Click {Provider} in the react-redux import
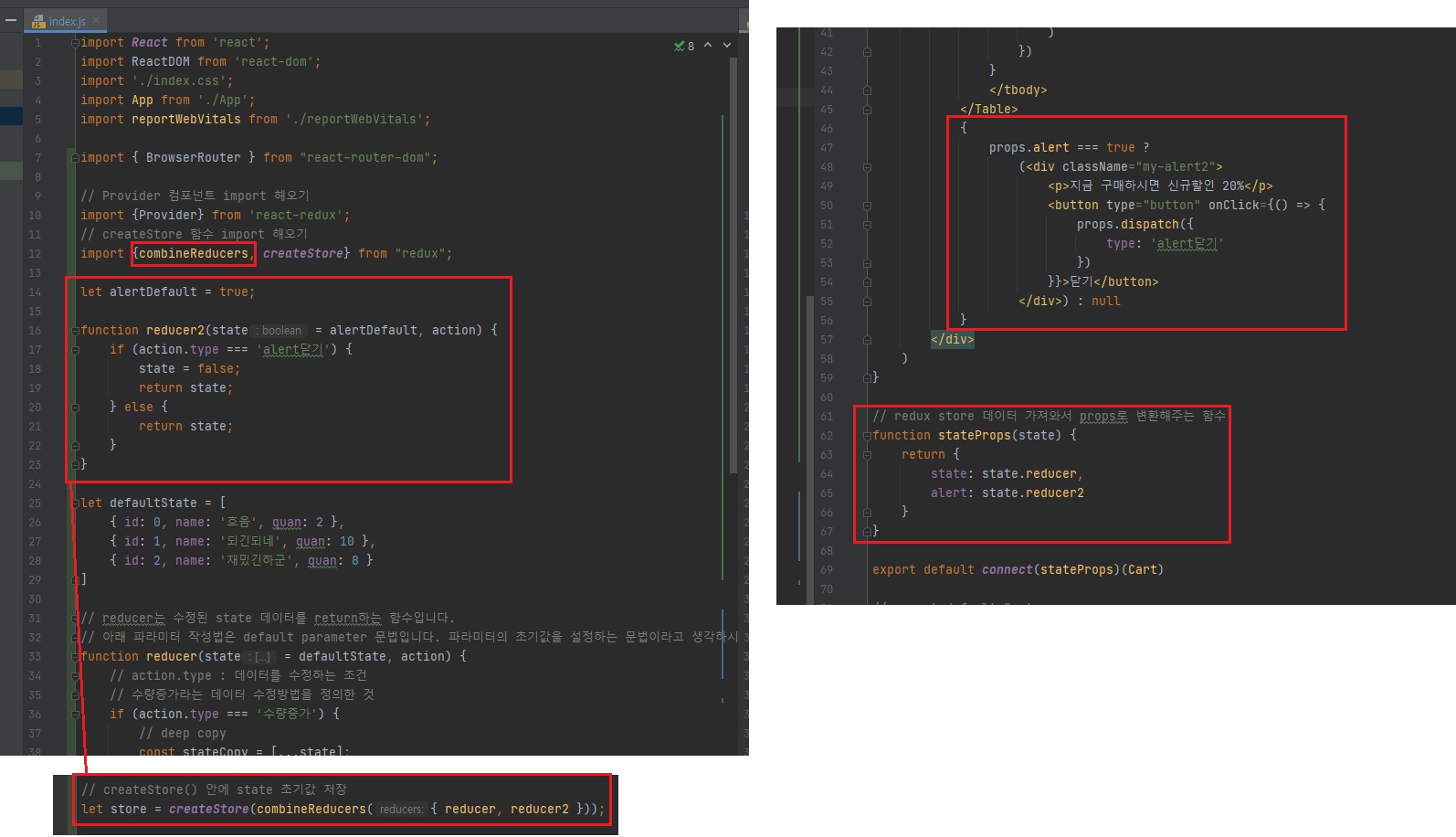The height and width of the screenshot is (837, 1456). coord(168,216)
